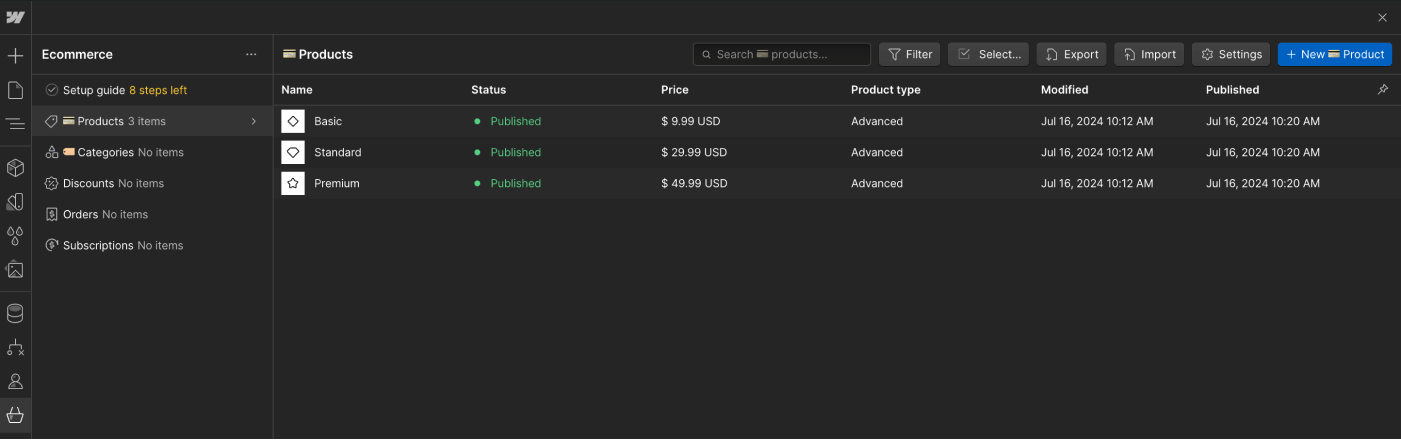
Task: Open products Settings button
Action: [1231, 54]
